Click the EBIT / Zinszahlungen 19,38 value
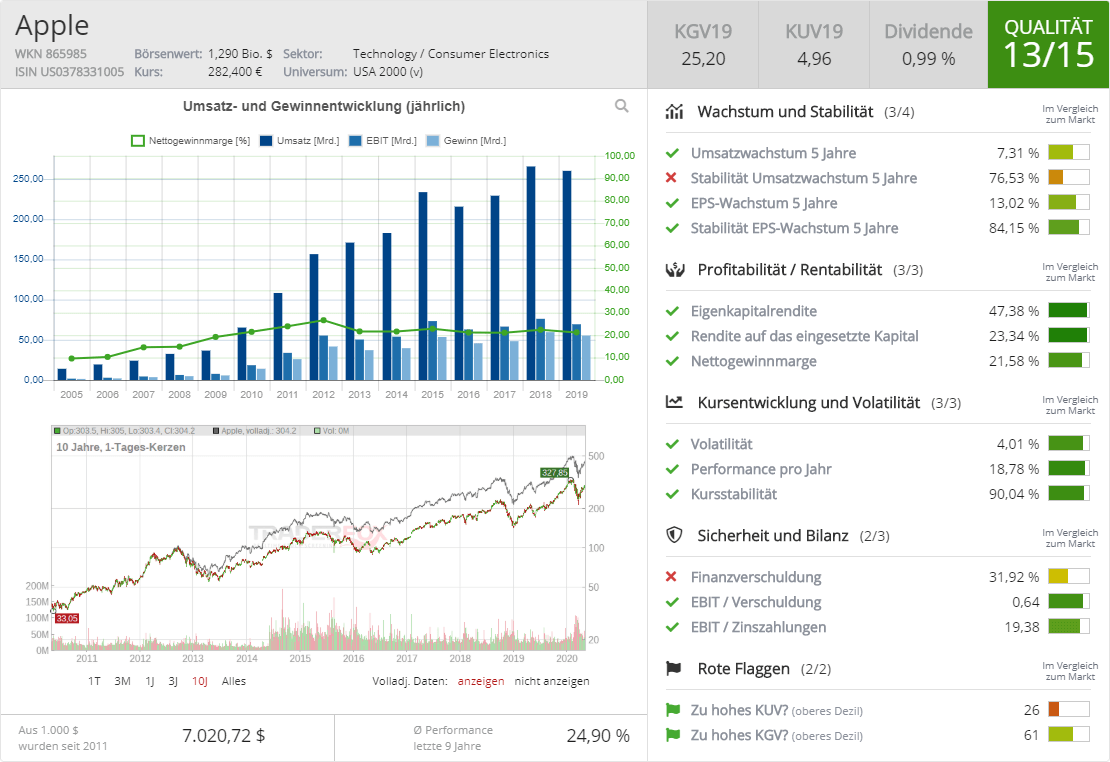 click(x=1022, y=627)
